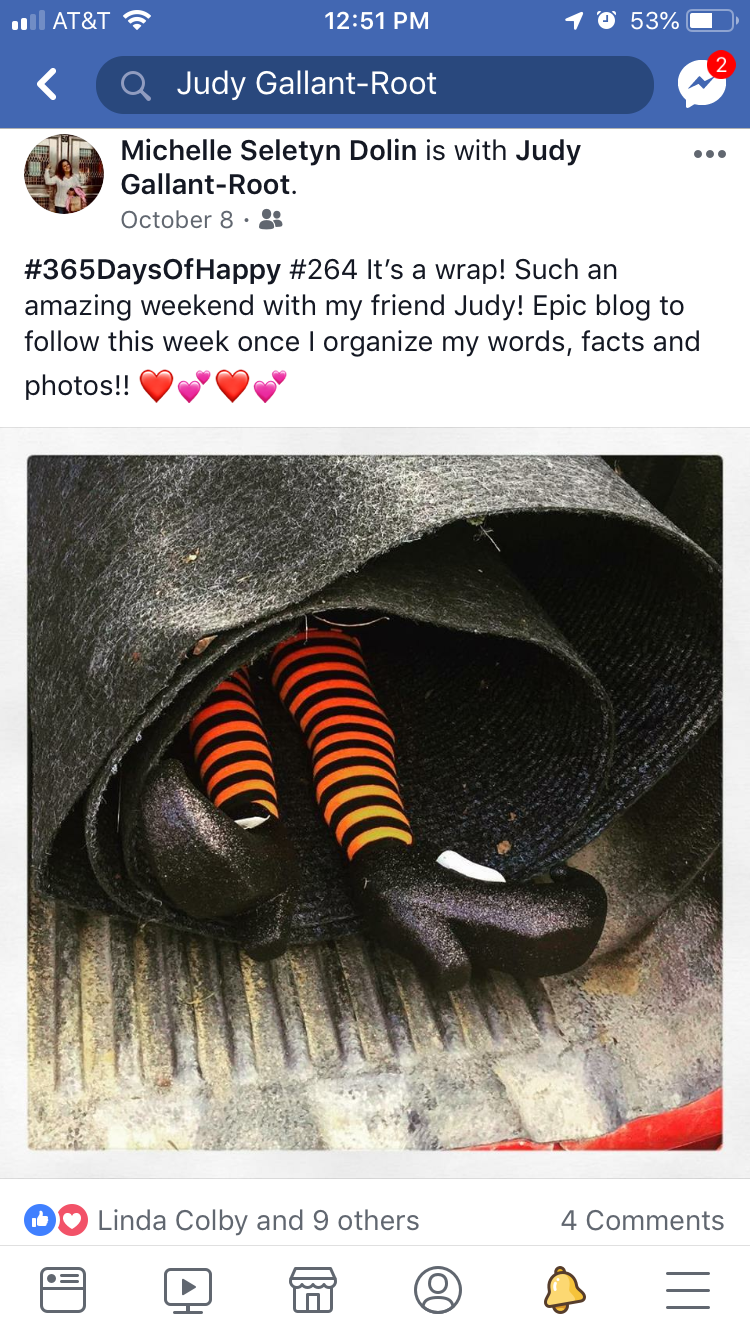Tap the #365DaysOfHappy hashtag
The width and height of the screenshot is (750, 1334).
(152, 270)
